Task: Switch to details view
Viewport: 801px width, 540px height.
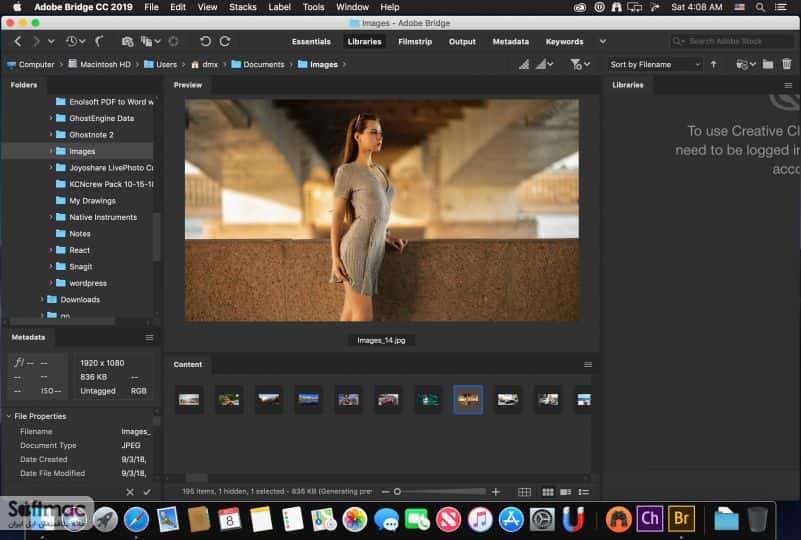Action: coord(566,492)
